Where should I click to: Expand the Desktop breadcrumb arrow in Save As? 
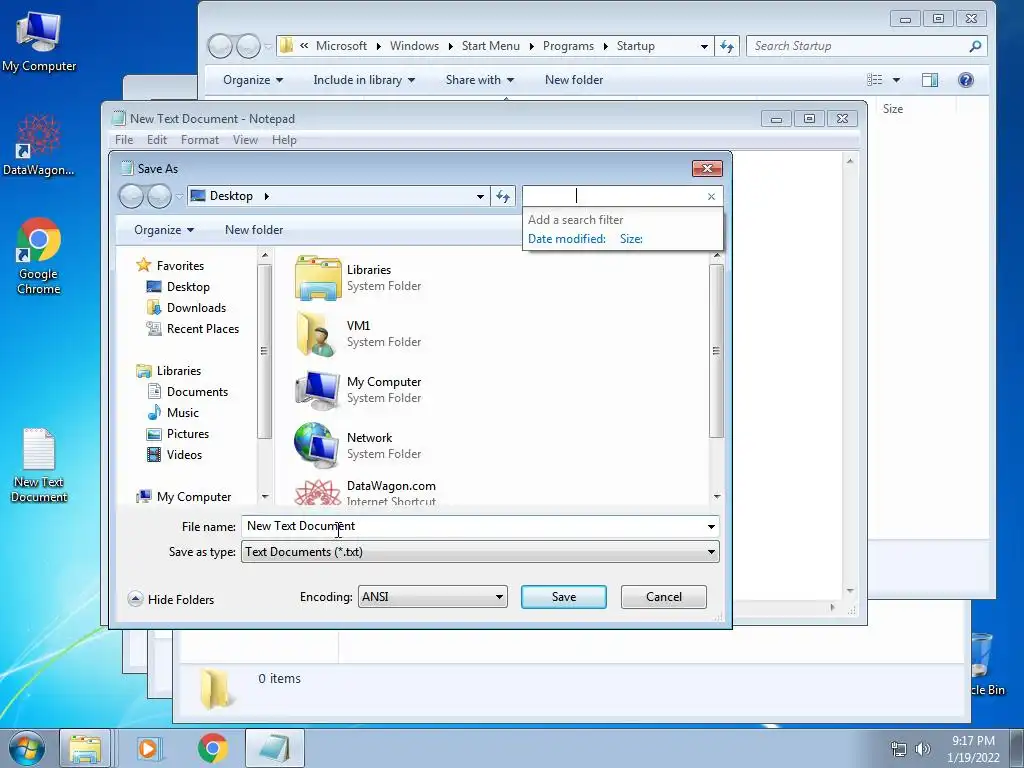(266, 196)
